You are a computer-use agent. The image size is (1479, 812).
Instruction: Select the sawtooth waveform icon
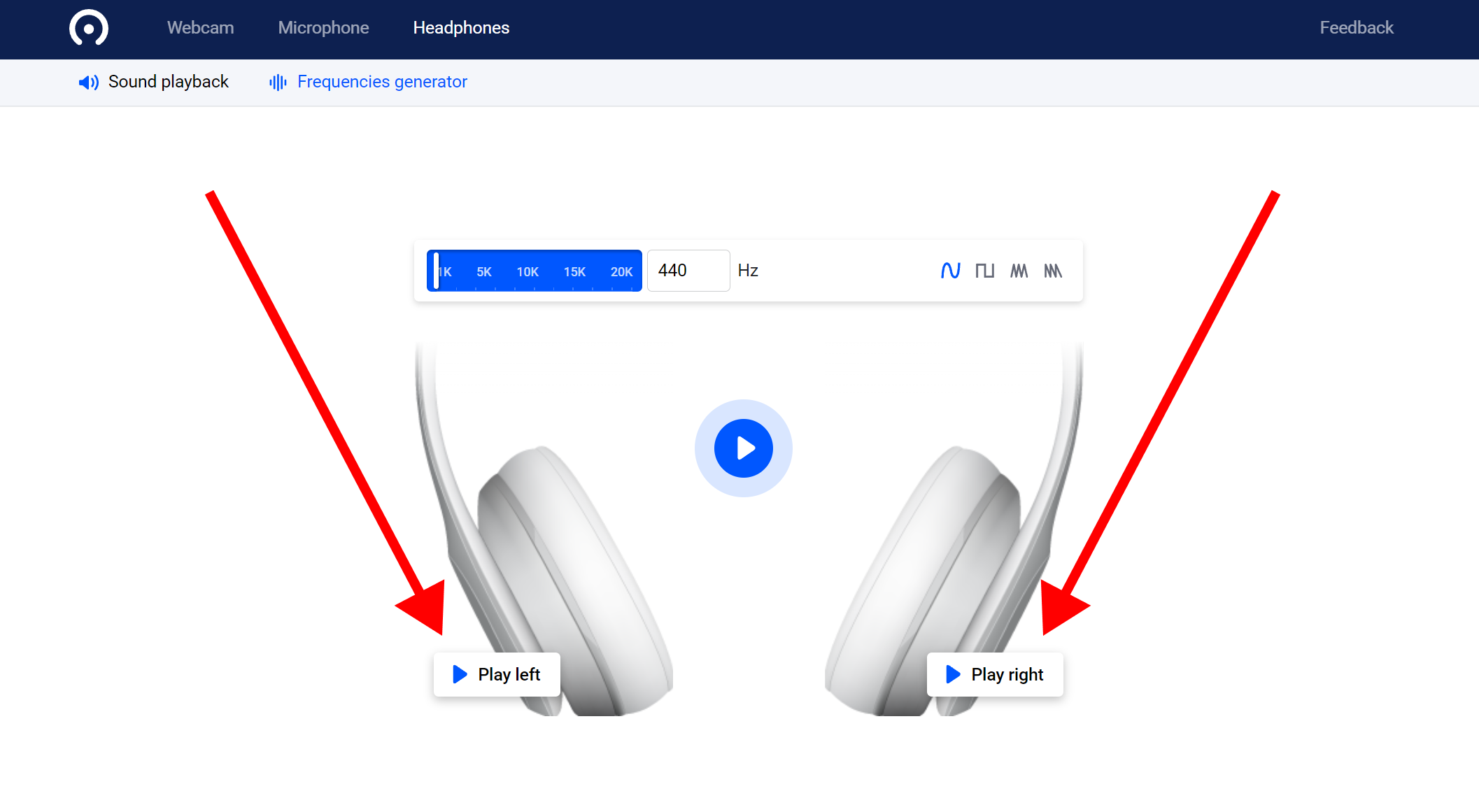coord(1053,271)
